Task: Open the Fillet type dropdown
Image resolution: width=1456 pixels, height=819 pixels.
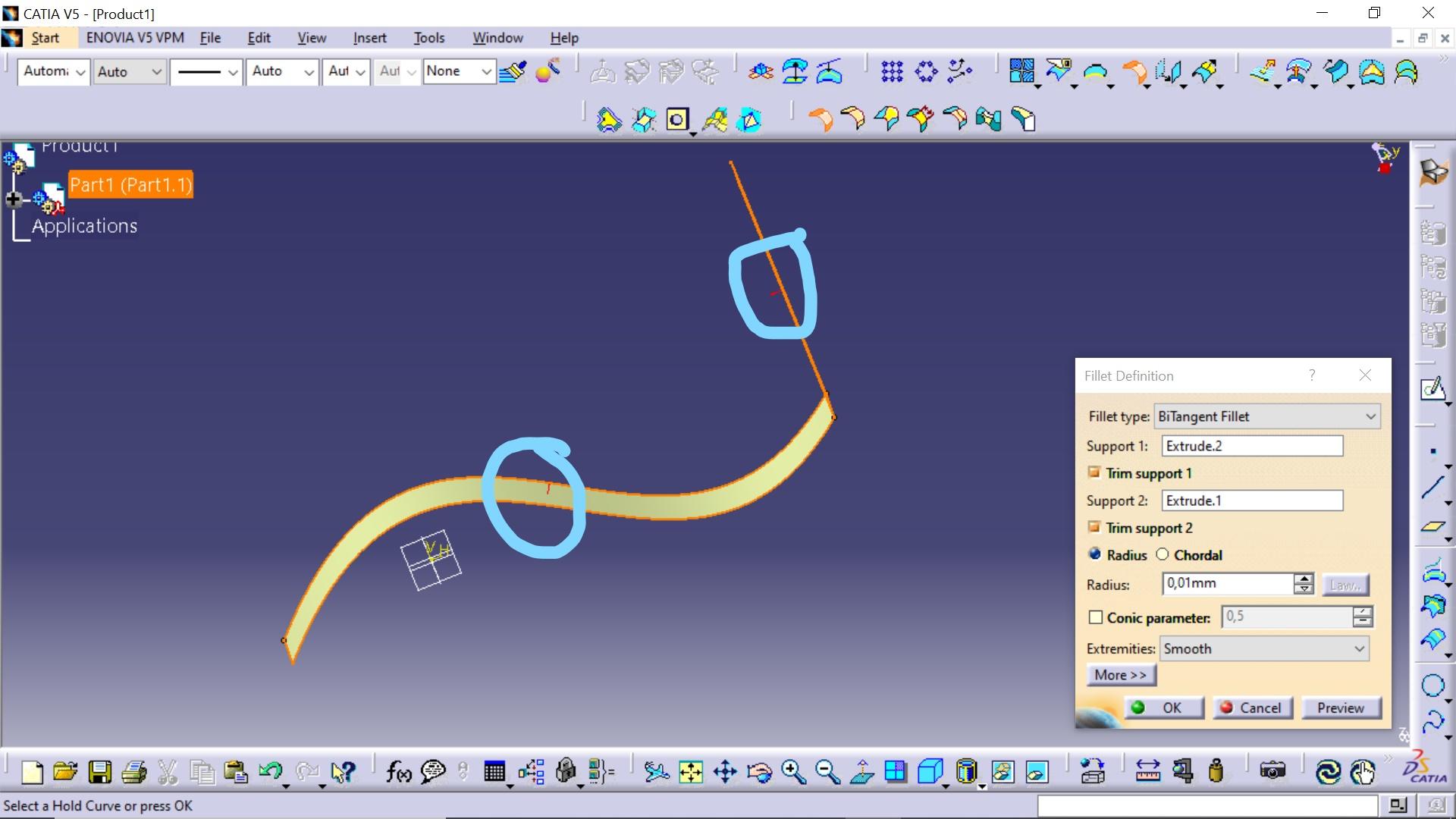Action: point(1266,416)
